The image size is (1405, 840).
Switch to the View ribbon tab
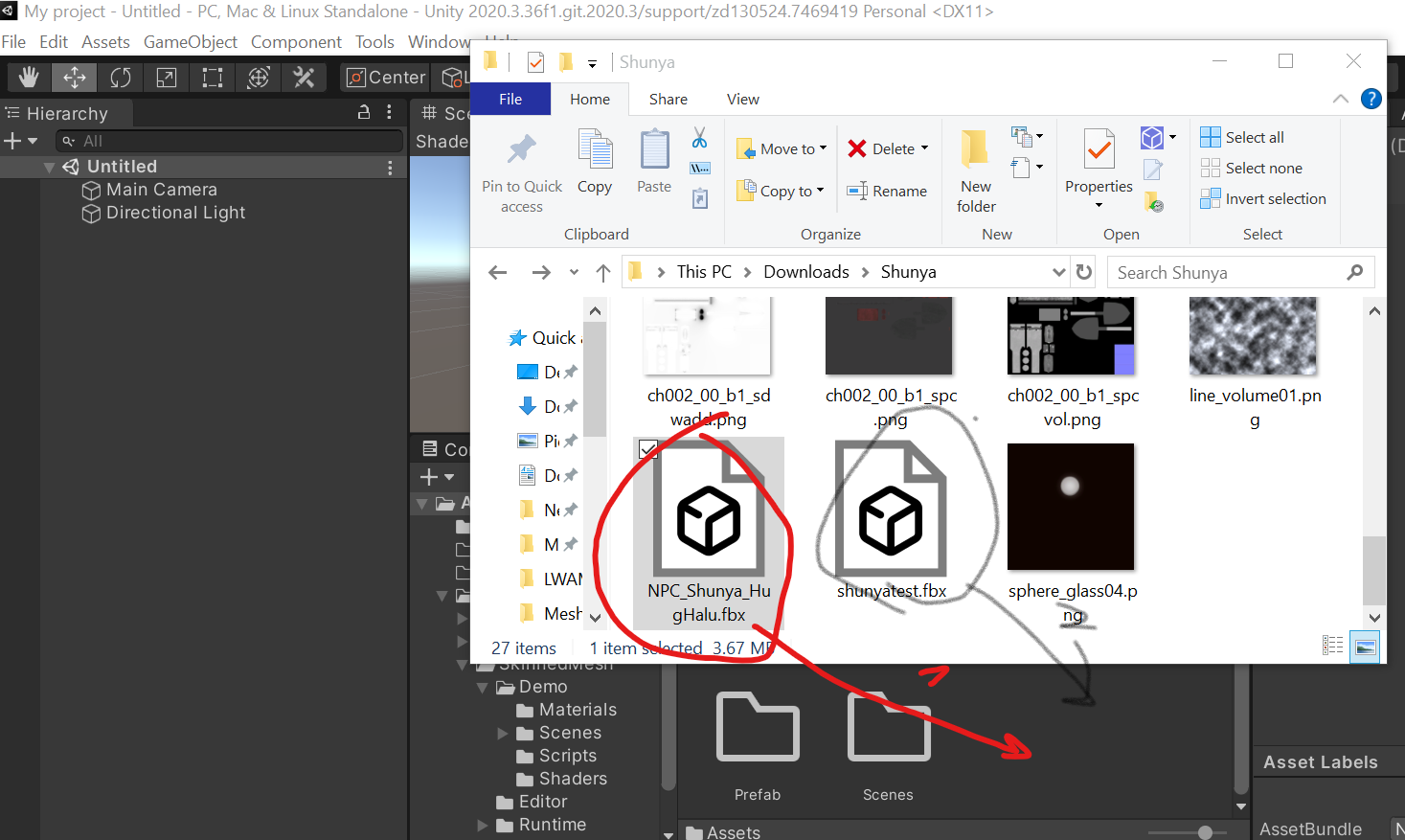[x=743, y=99]
